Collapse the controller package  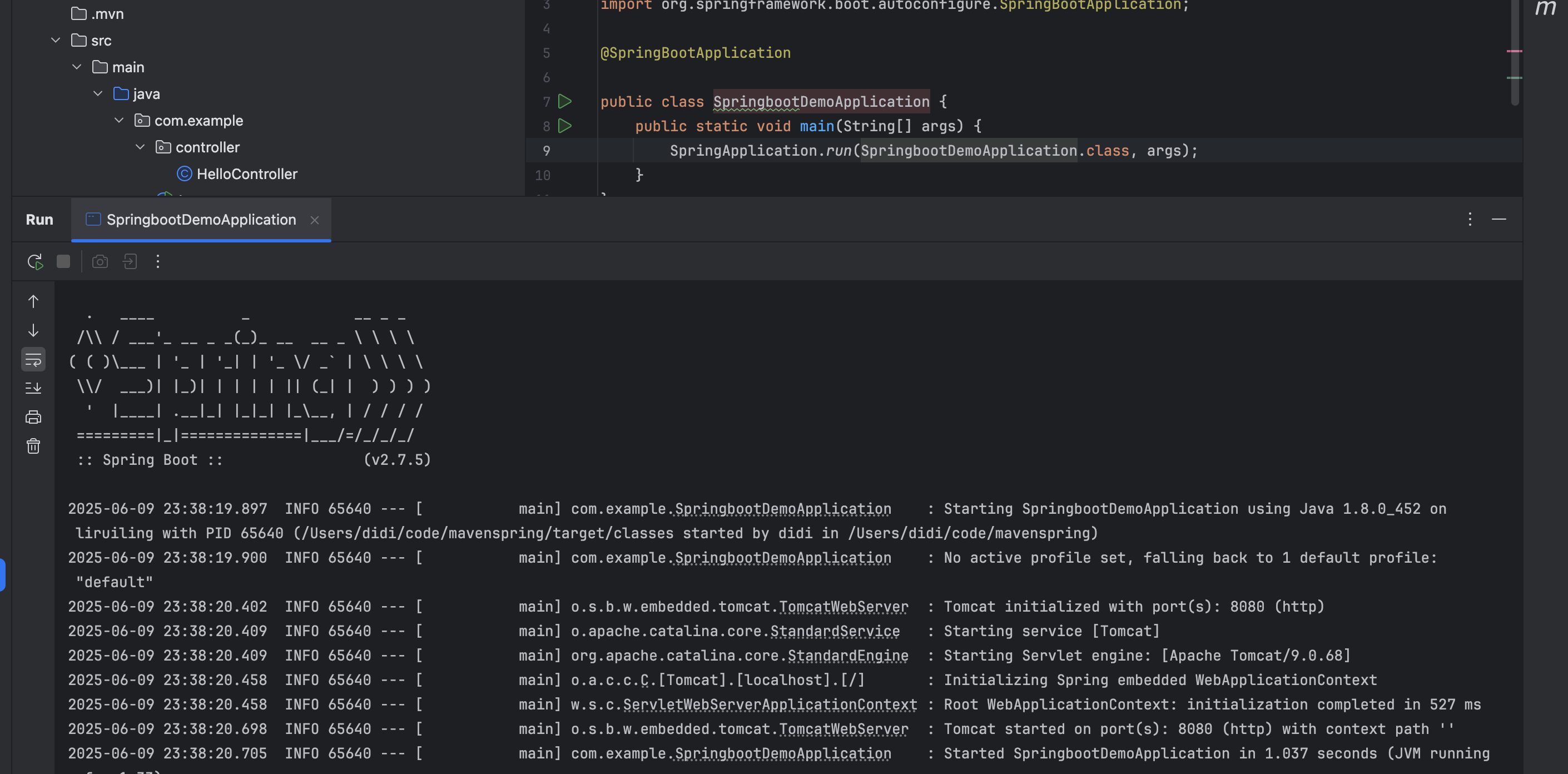pyautogui.click(x=140, y=147)
